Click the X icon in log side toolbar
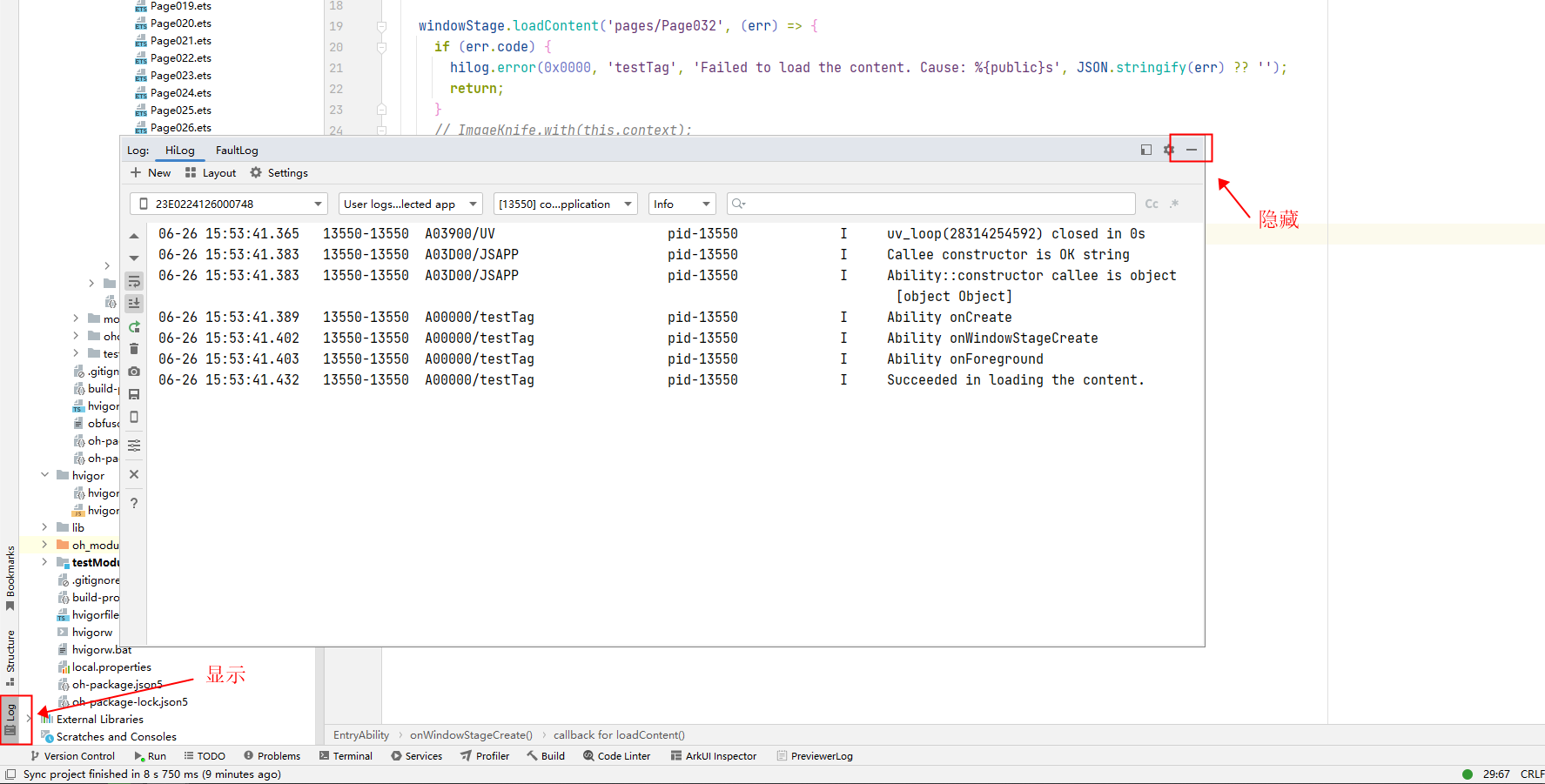This screenshot has height=784, width=1545. pyautogui.click(x=134, y=474)
